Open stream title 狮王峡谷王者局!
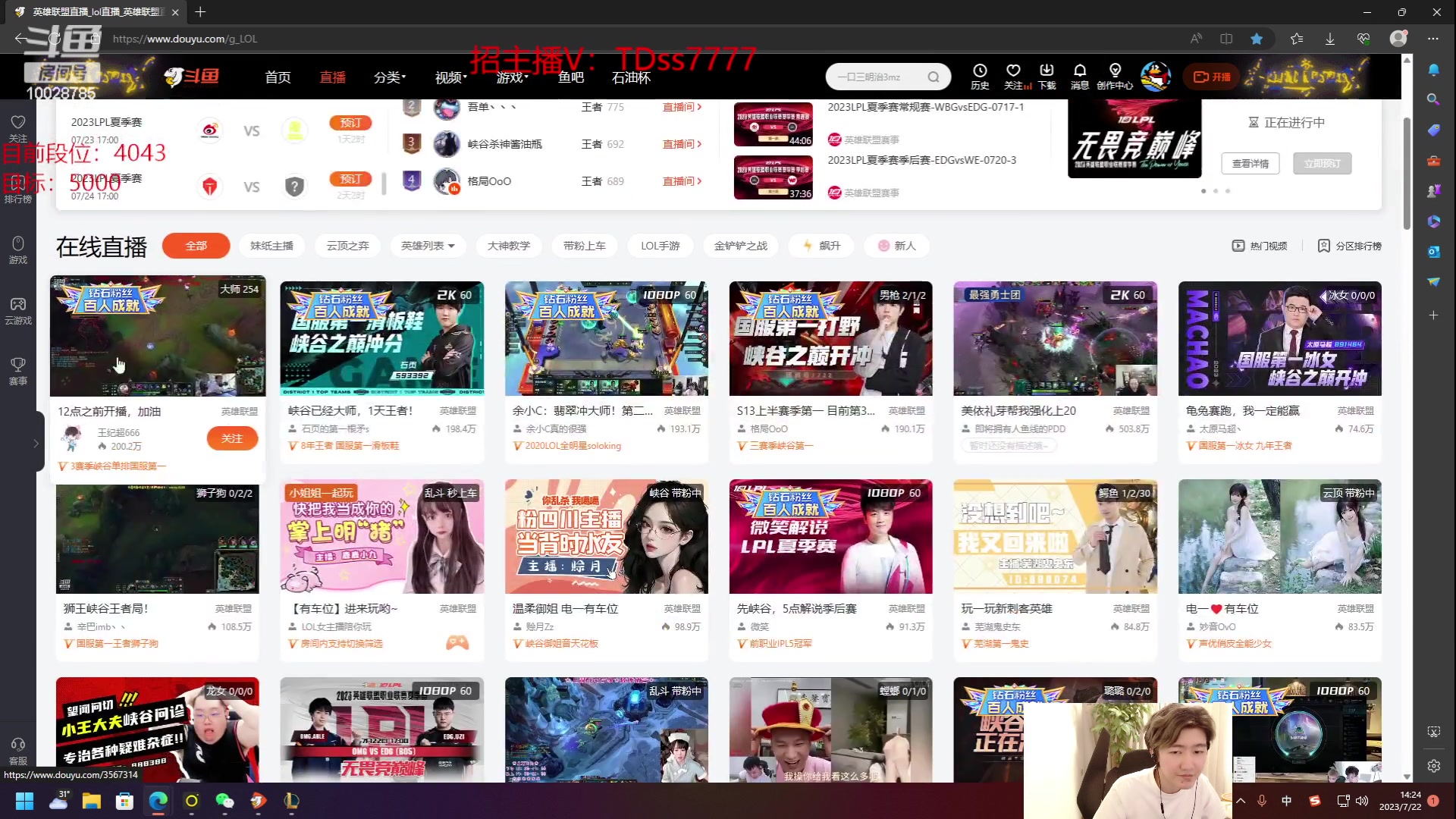The width and height of the screenshot is (1456, 819). pyautogui.click(x=106, y=608)
